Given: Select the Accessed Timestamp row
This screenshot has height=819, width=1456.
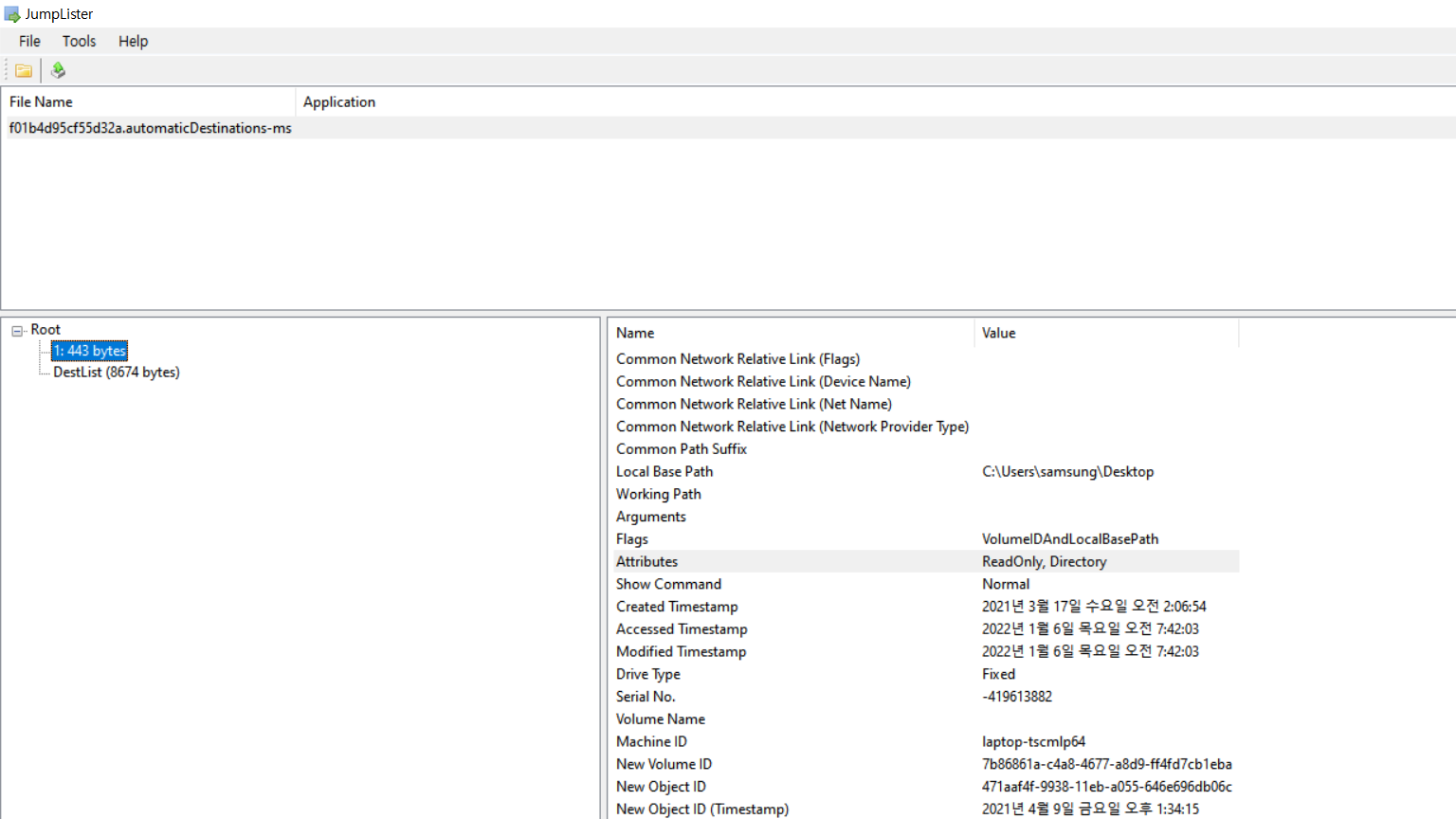Looking at the screenshot, I should point(925,629).
